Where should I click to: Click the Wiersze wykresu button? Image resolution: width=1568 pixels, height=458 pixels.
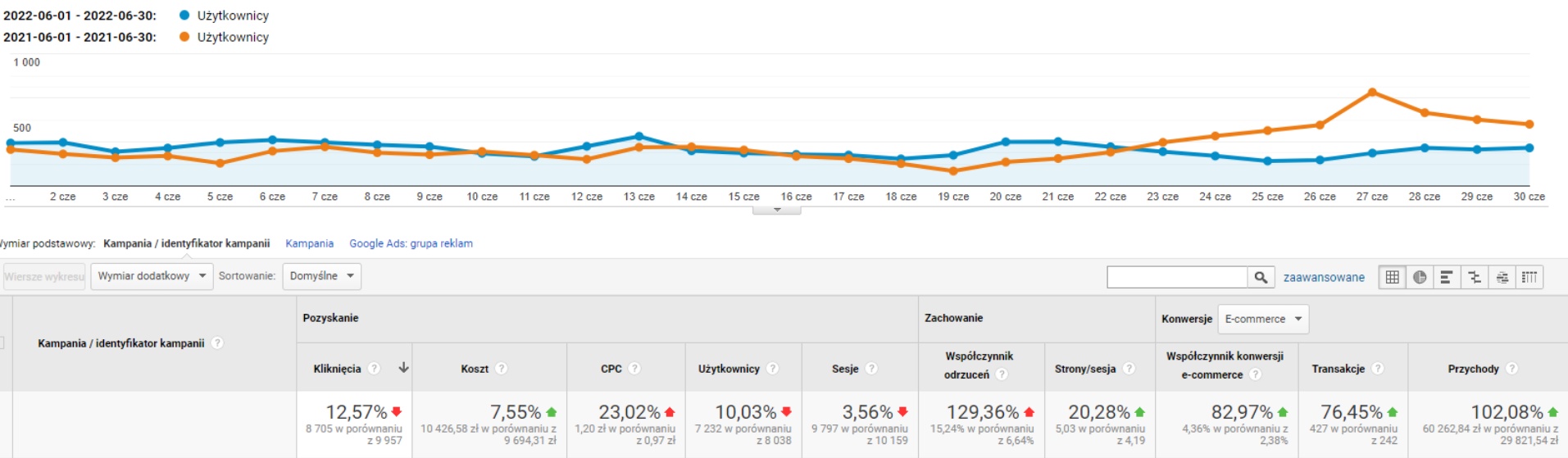pos(44,276)
